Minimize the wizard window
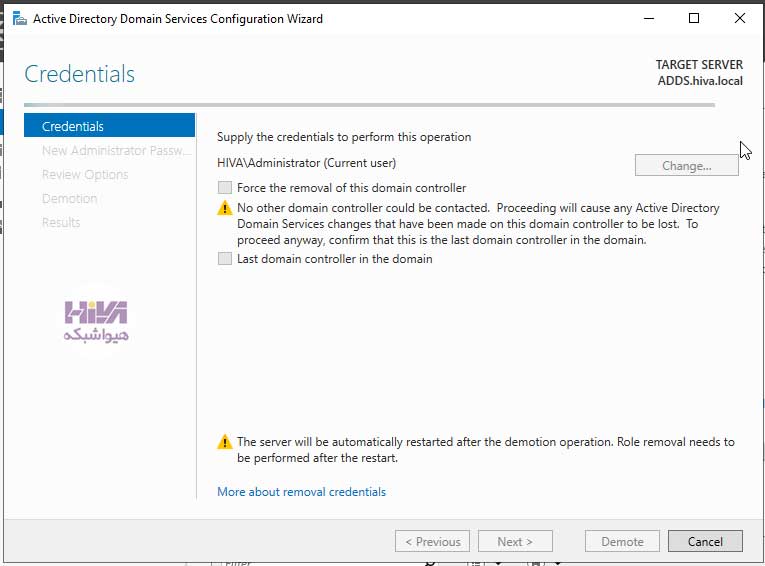 click(x=649, y=19)
